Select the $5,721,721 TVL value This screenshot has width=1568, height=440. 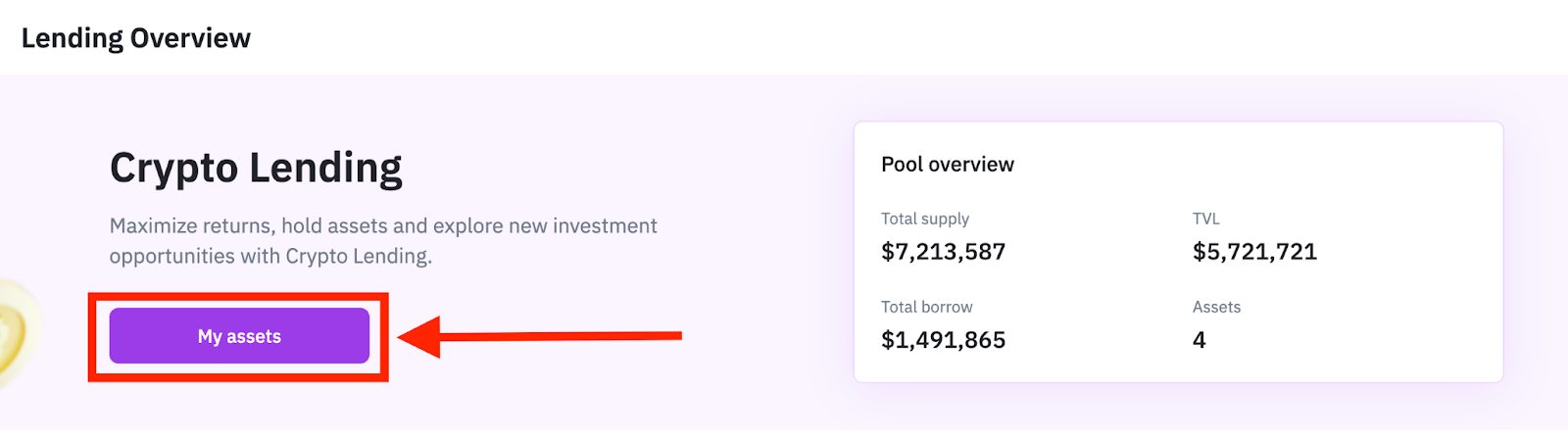(1254, 252)
